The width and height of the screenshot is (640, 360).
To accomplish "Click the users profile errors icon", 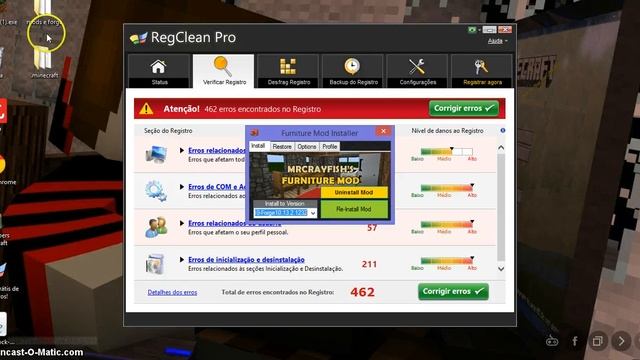I will [x=156, y=227].
